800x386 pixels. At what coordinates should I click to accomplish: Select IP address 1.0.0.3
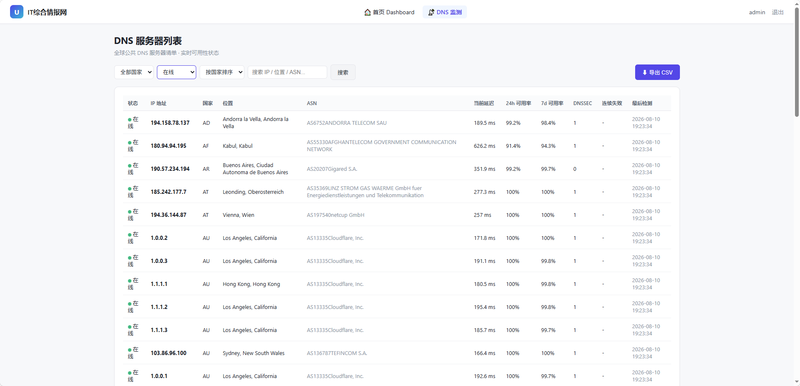point(159,261)
